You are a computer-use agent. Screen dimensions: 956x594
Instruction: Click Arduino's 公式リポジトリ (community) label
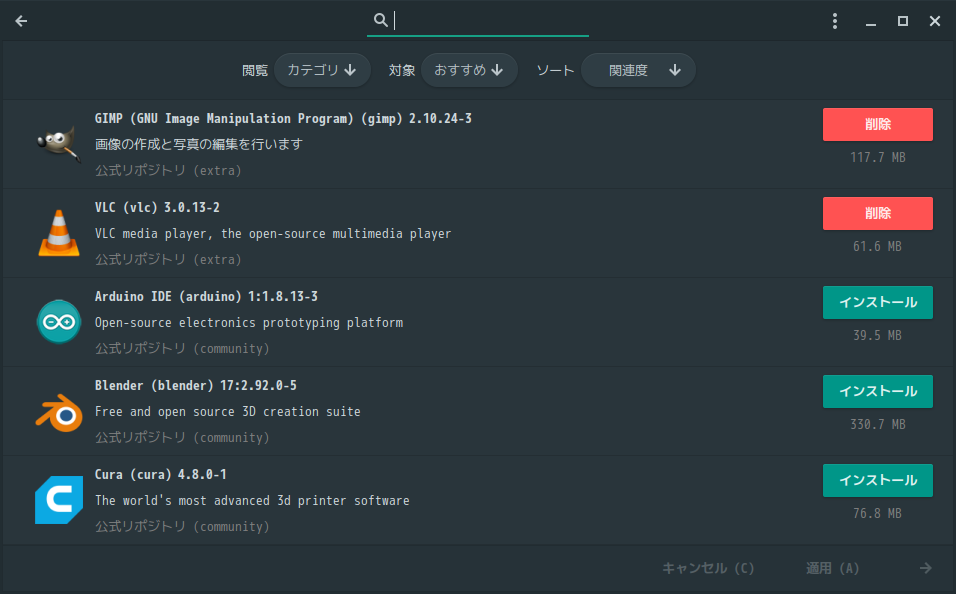coord(182,349)
